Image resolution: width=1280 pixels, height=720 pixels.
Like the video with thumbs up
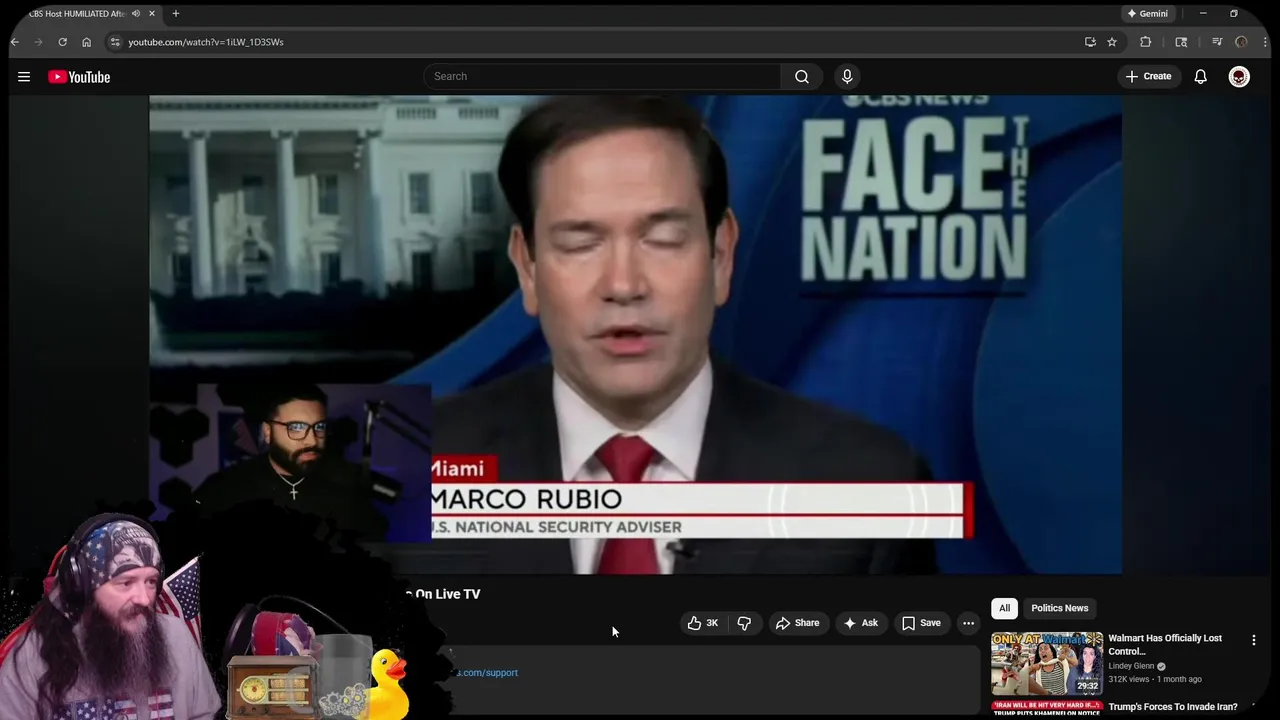(703, 623)
